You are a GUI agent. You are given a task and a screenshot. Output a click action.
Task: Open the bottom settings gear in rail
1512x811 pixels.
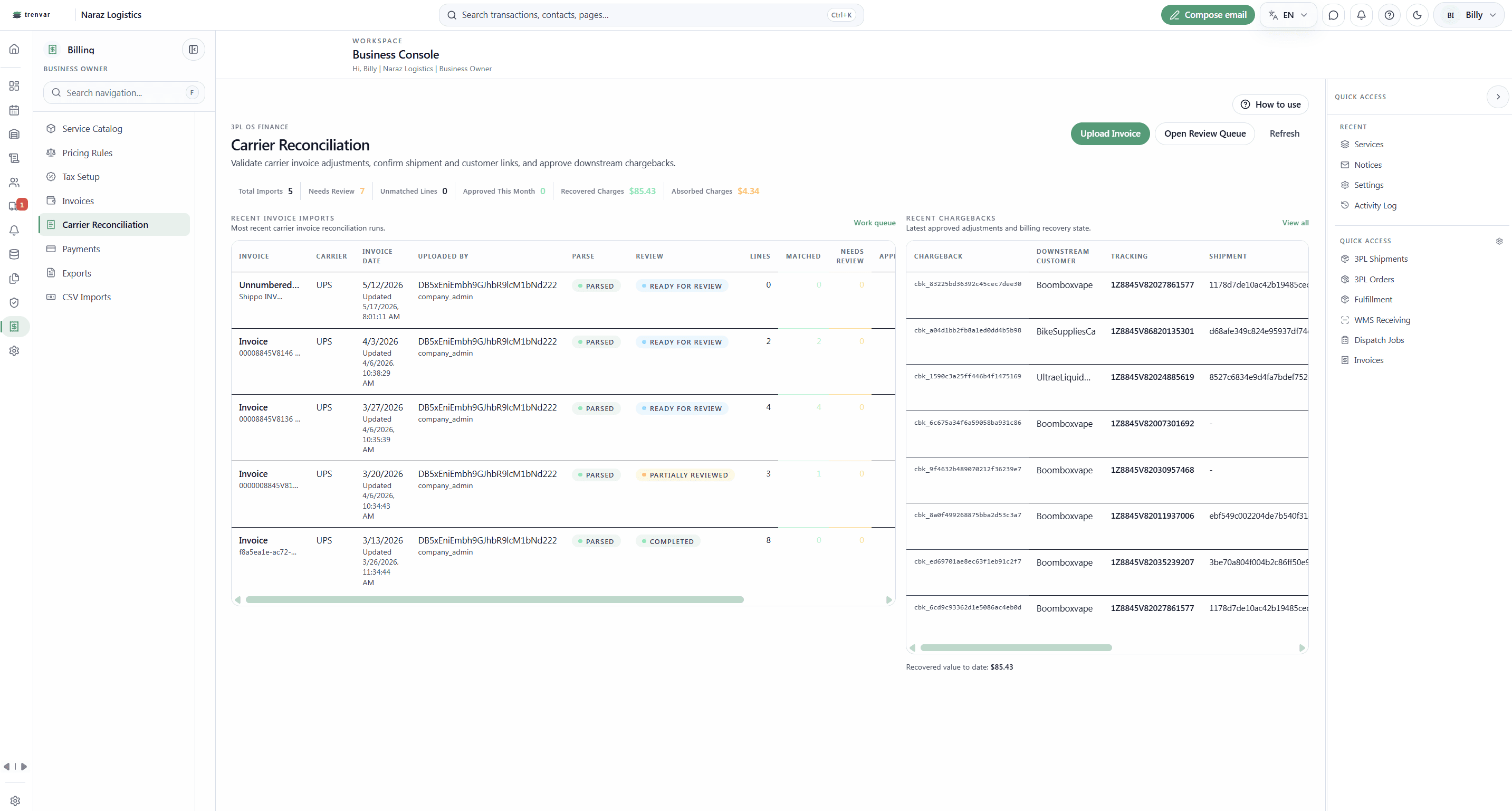[x=15, y=800]
